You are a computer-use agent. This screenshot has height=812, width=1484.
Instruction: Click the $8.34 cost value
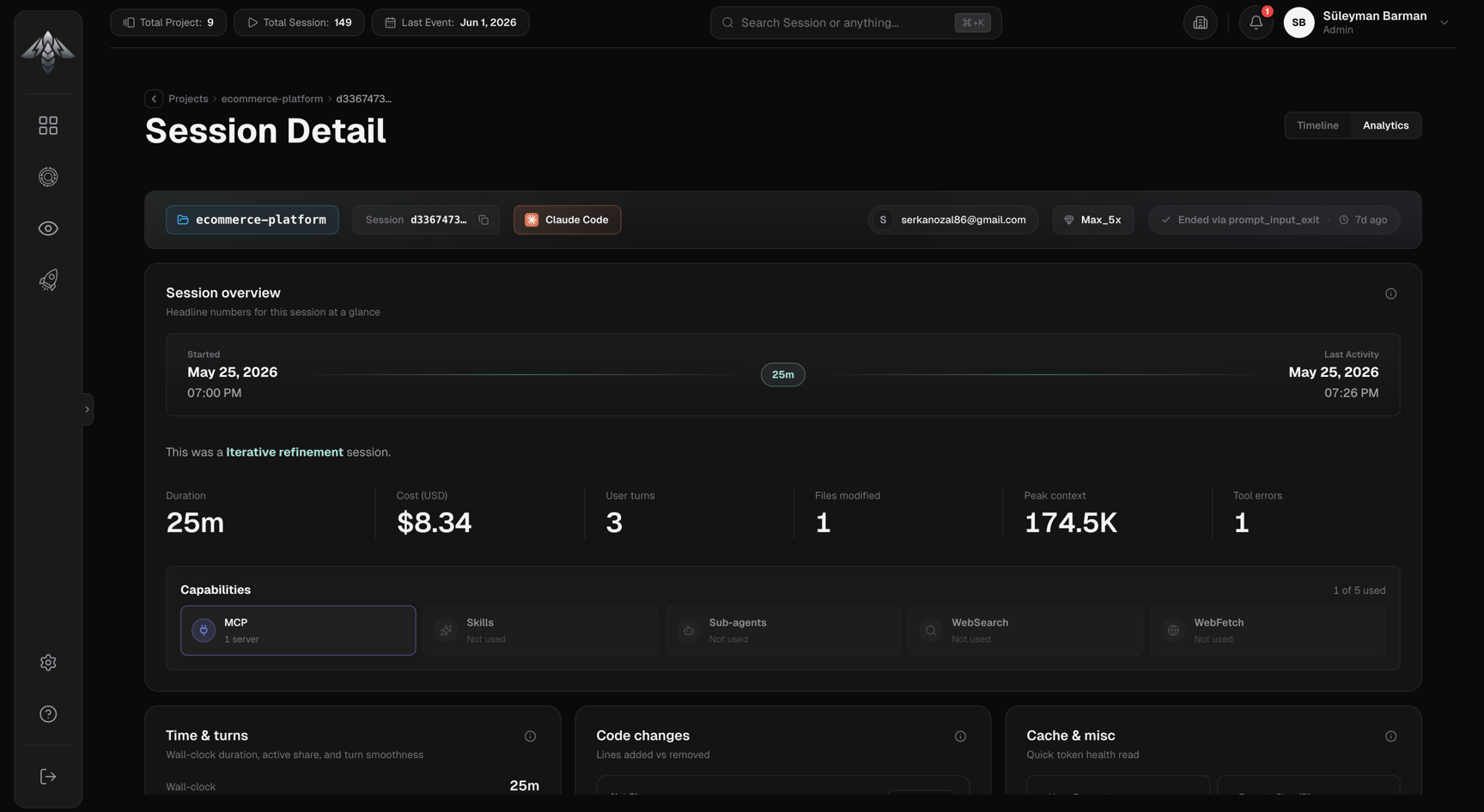434,523
